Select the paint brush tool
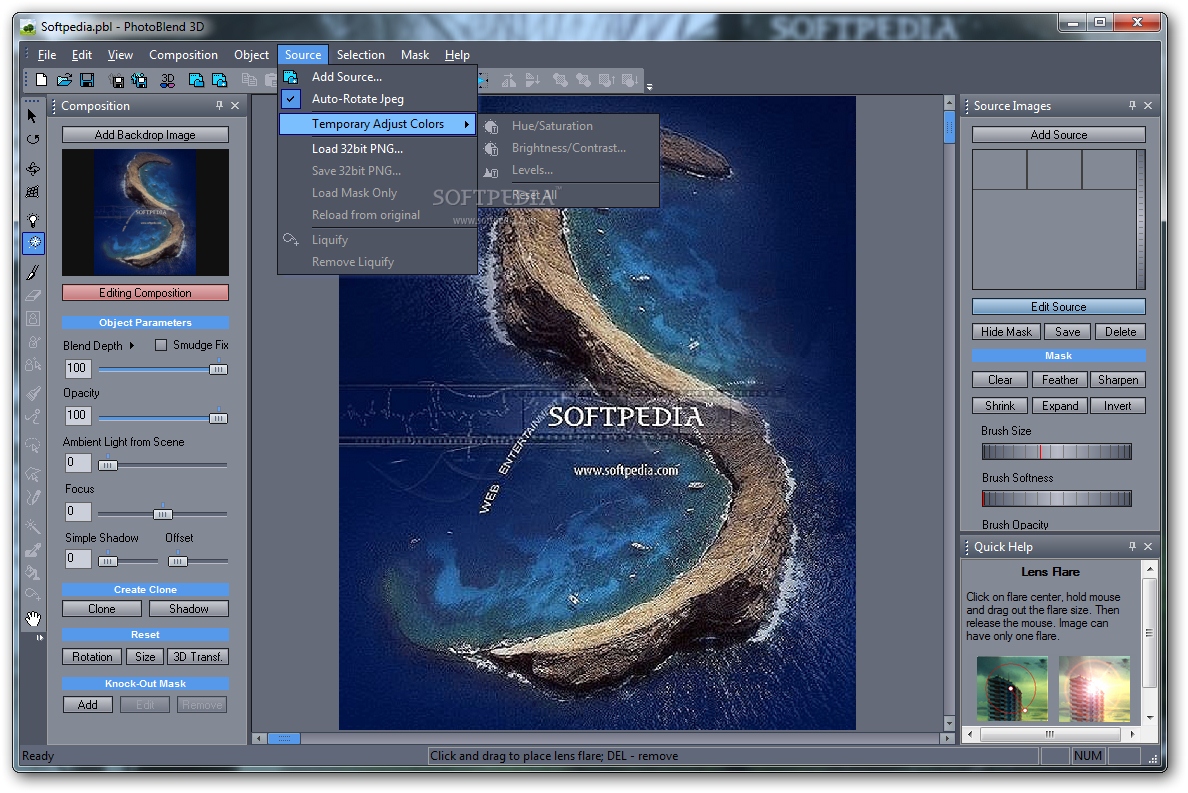This screenshot has height=793, width=1188. click(x=33, y=272)
